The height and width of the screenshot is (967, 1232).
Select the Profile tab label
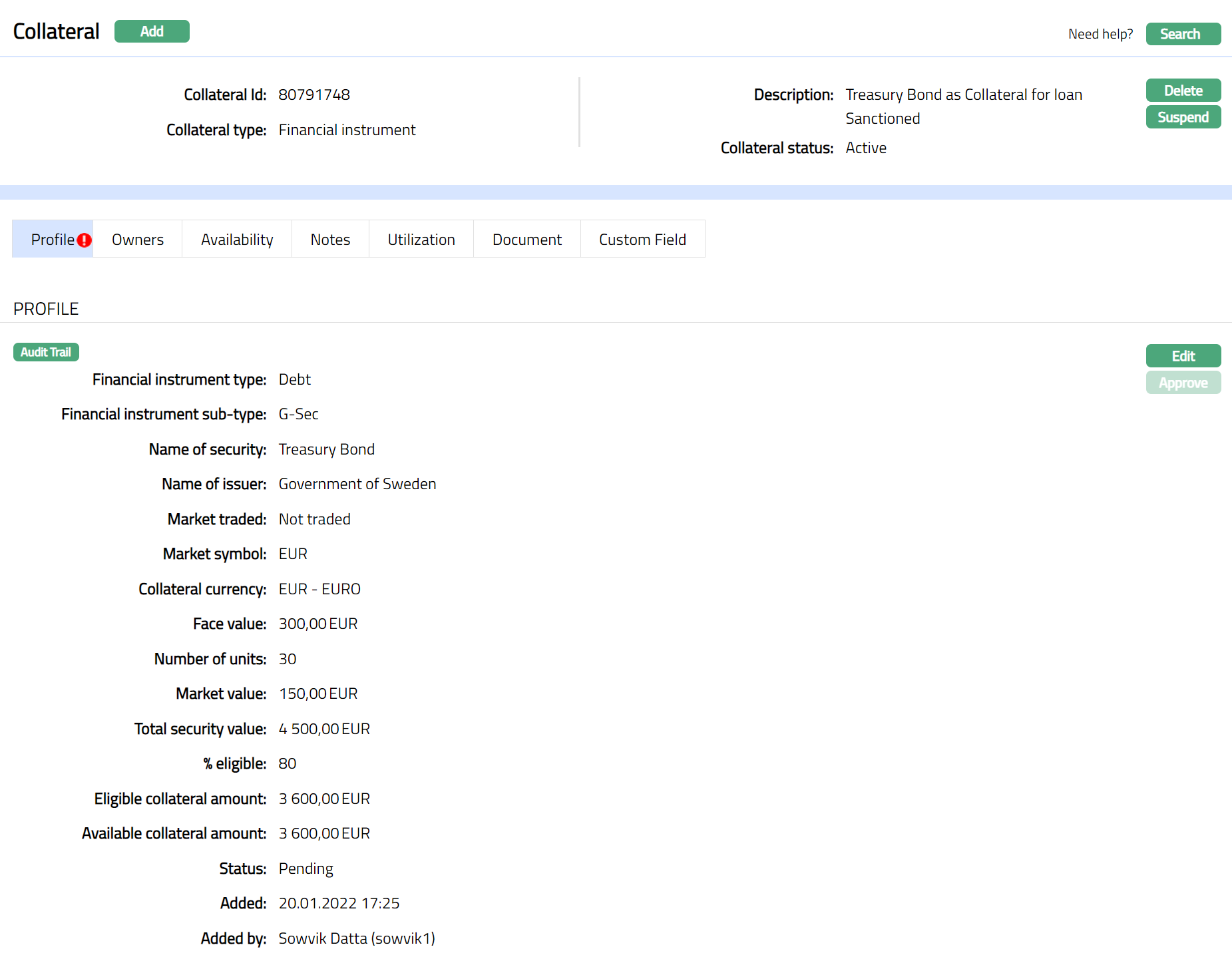click(x=53, y=240)
